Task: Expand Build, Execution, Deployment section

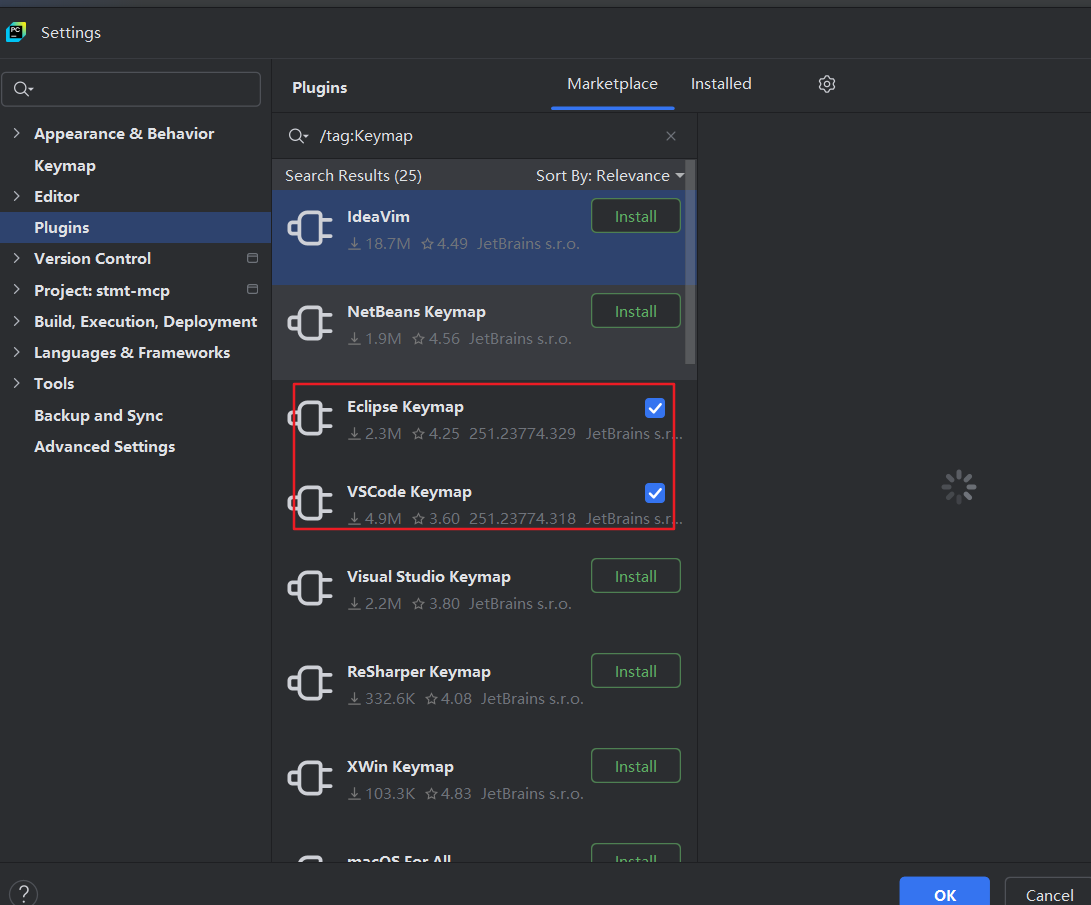Action: 17,321
